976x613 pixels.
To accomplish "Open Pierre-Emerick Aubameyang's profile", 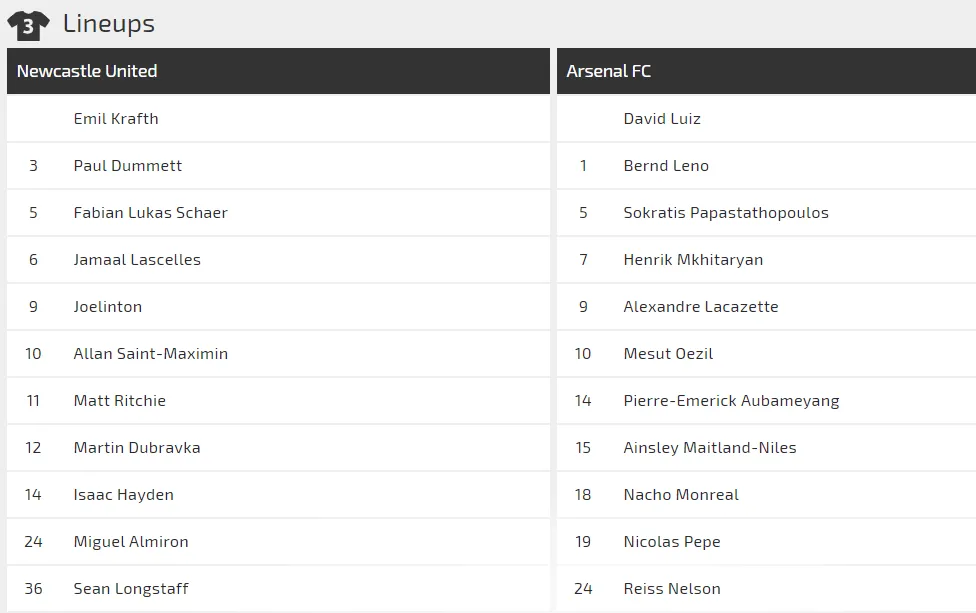I will (x=731, y=401).
